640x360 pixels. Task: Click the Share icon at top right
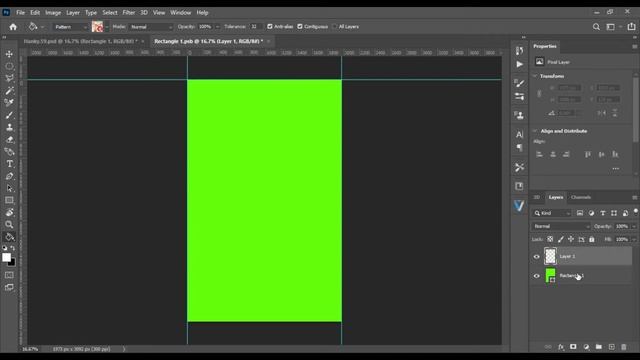pyautogui.click(x=631, y=27)
